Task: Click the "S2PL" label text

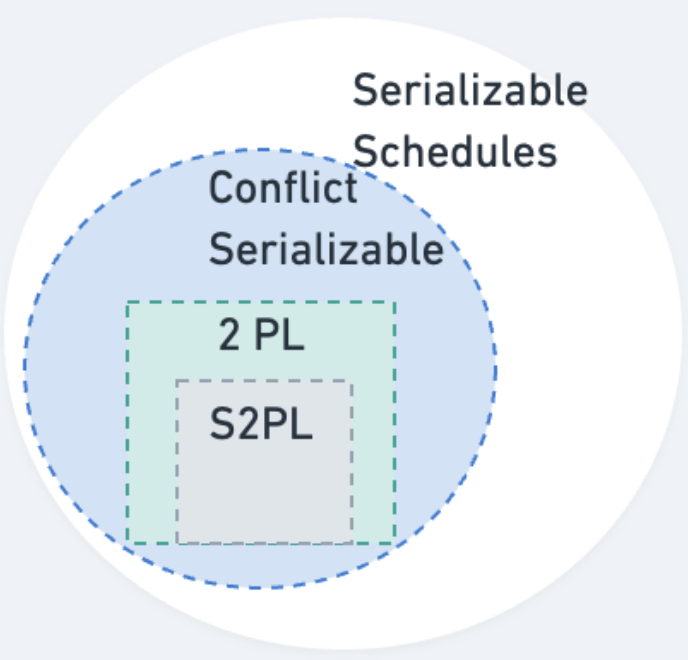Action: 260,425
